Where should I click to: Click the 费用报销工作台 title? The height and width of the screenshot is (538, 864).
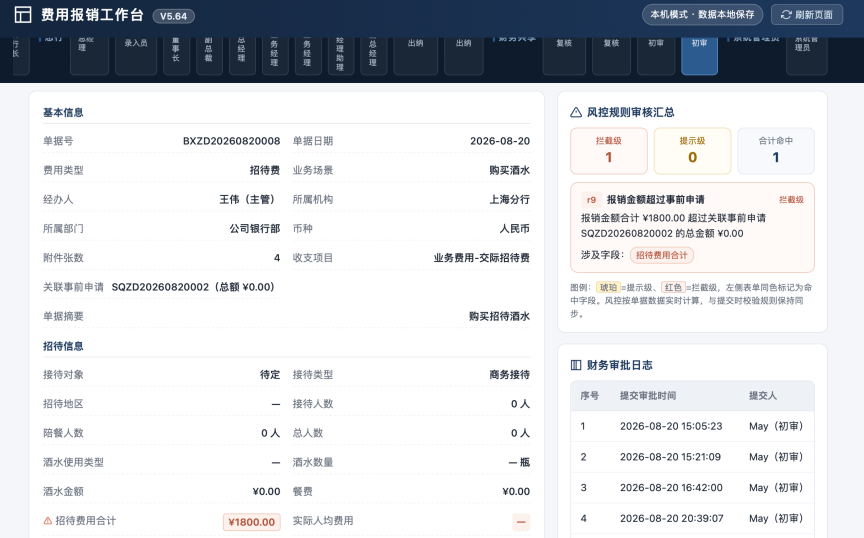tap(93, 15)
